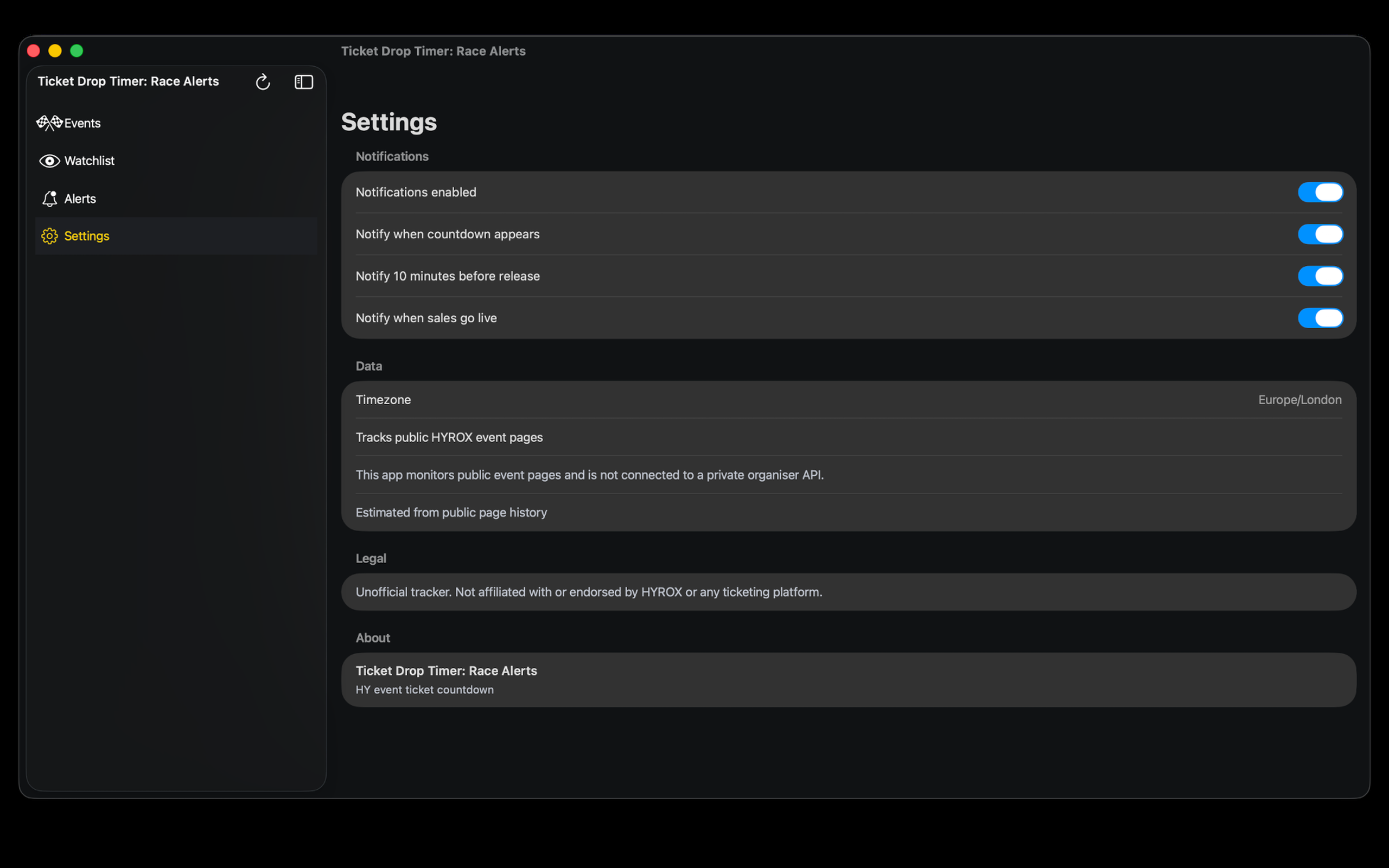Minimize the window with yellow button
This screenshot has height=868, width=1389.
(x=55, y=51)
